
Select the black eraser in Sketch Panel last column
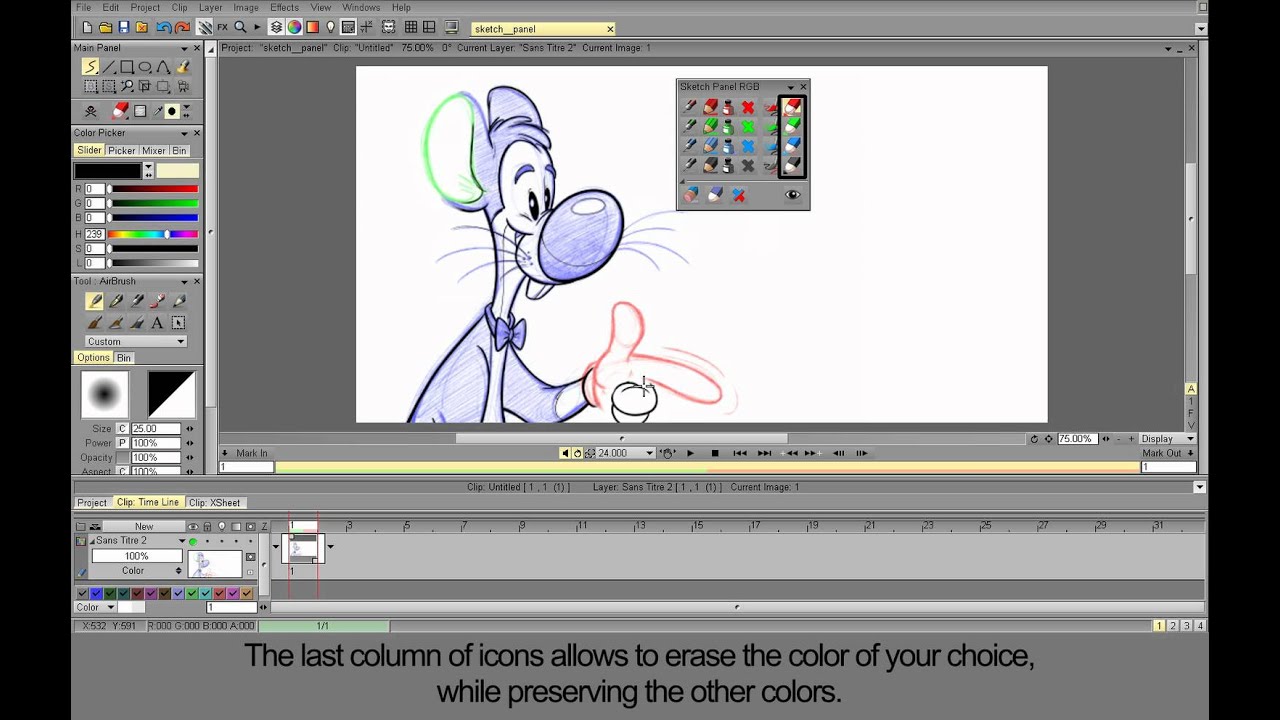click(x=792, y=166)
